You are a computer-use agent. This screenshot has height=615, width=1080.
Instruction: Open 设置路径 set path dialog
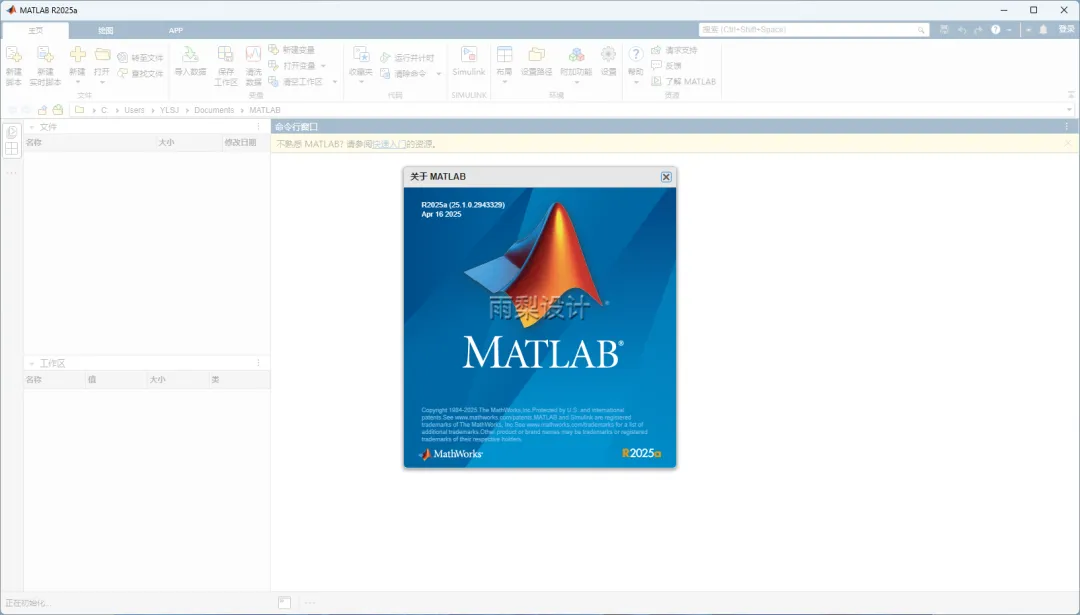537,61
